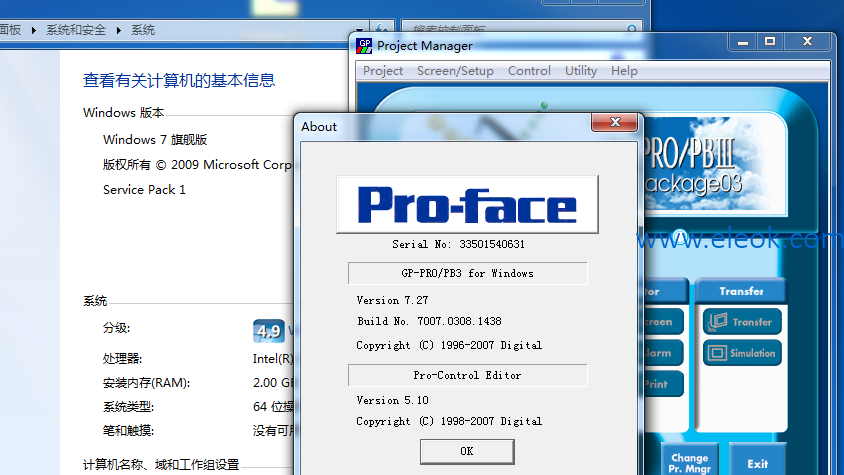Viewport: 844px width, 475px height.
Task: Open the Control menu
Action: coord(529,71)
